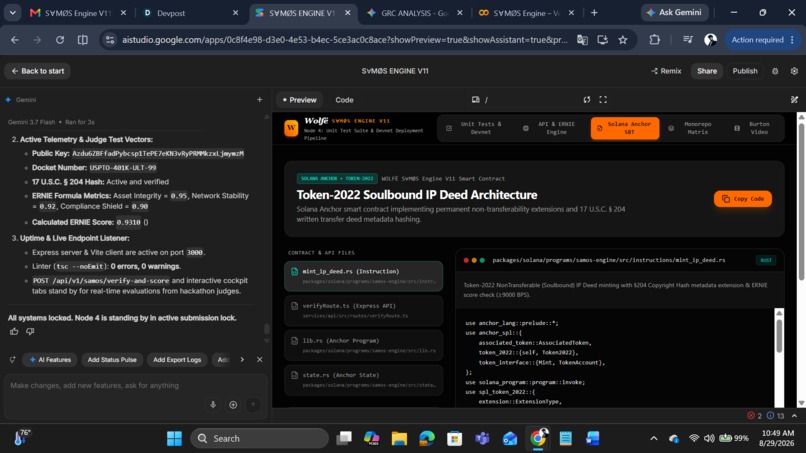Open lib.rs Anchor Program file

pos(363,345)
